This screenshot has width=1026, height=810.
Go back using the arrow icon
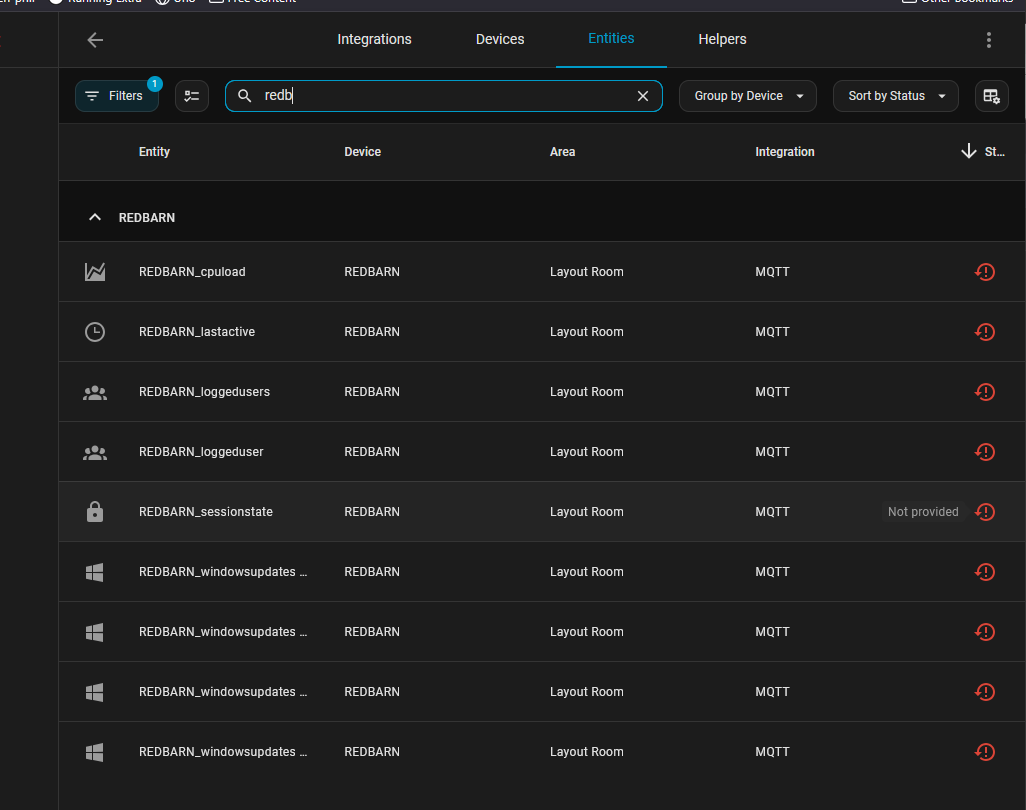tap(95, 40)
